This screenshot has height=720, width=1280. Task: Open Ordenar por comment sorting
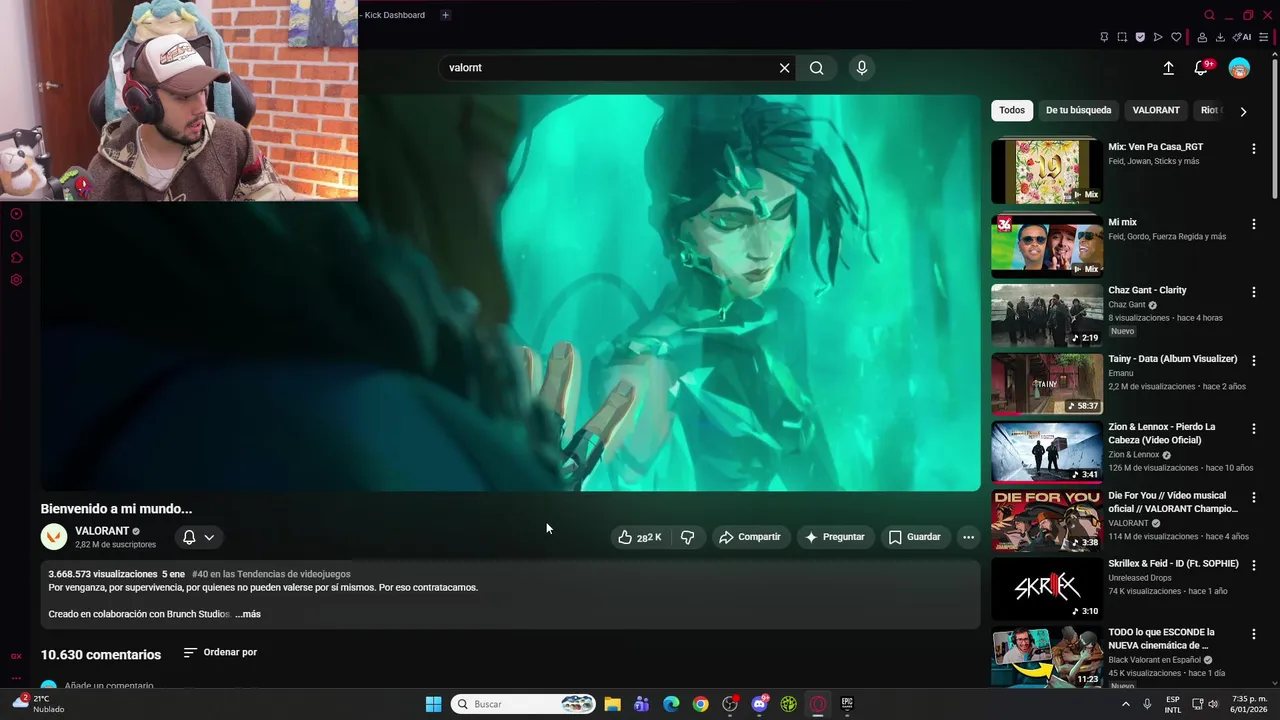pos(220,652)
